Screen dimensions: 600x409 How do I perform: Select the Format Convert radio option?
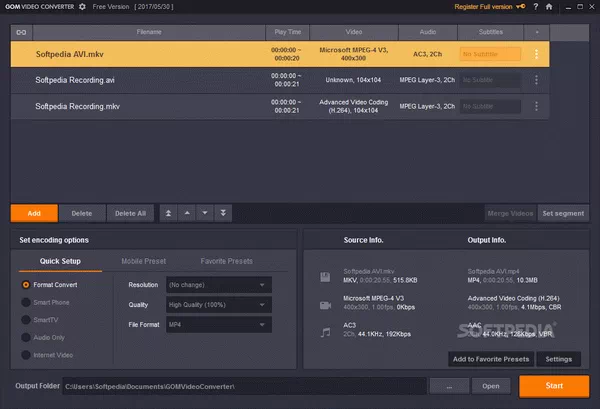pyautogui.click(x=26, y=285)
